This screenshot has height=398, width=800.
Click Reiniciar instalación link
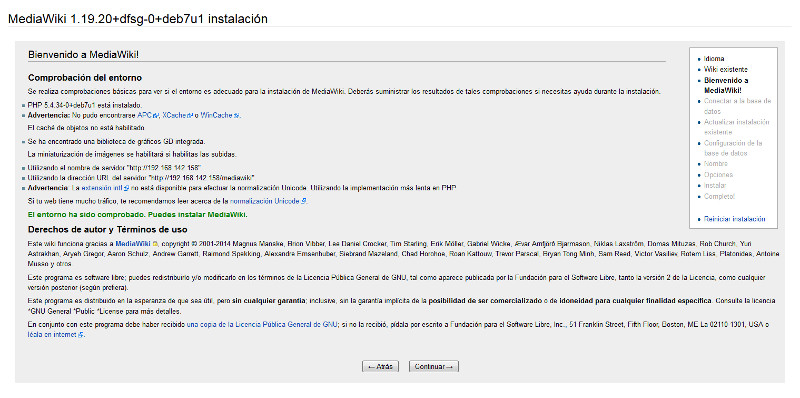pyautogui.click(x=734, y=219)
